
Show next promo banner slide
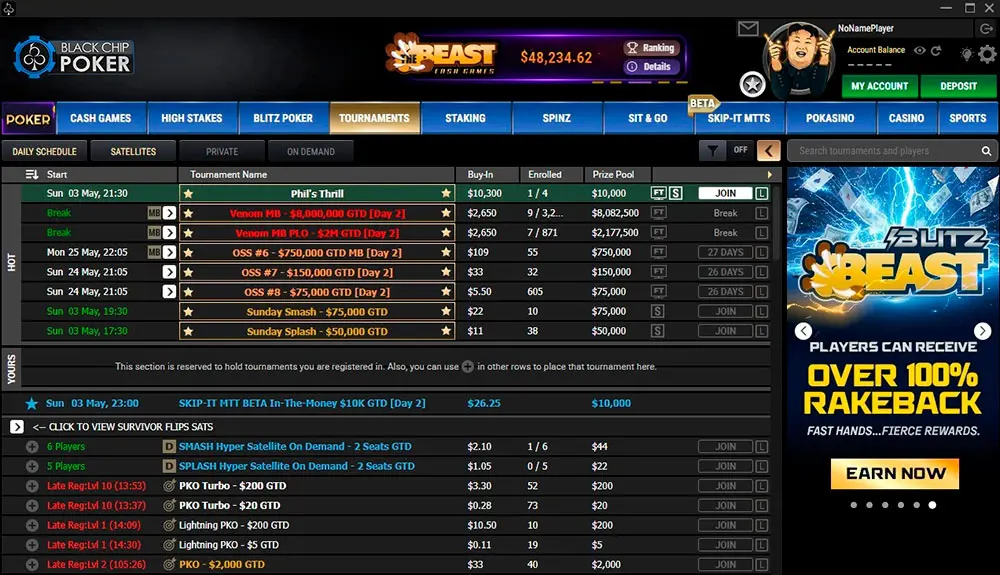tap(983, 331)
